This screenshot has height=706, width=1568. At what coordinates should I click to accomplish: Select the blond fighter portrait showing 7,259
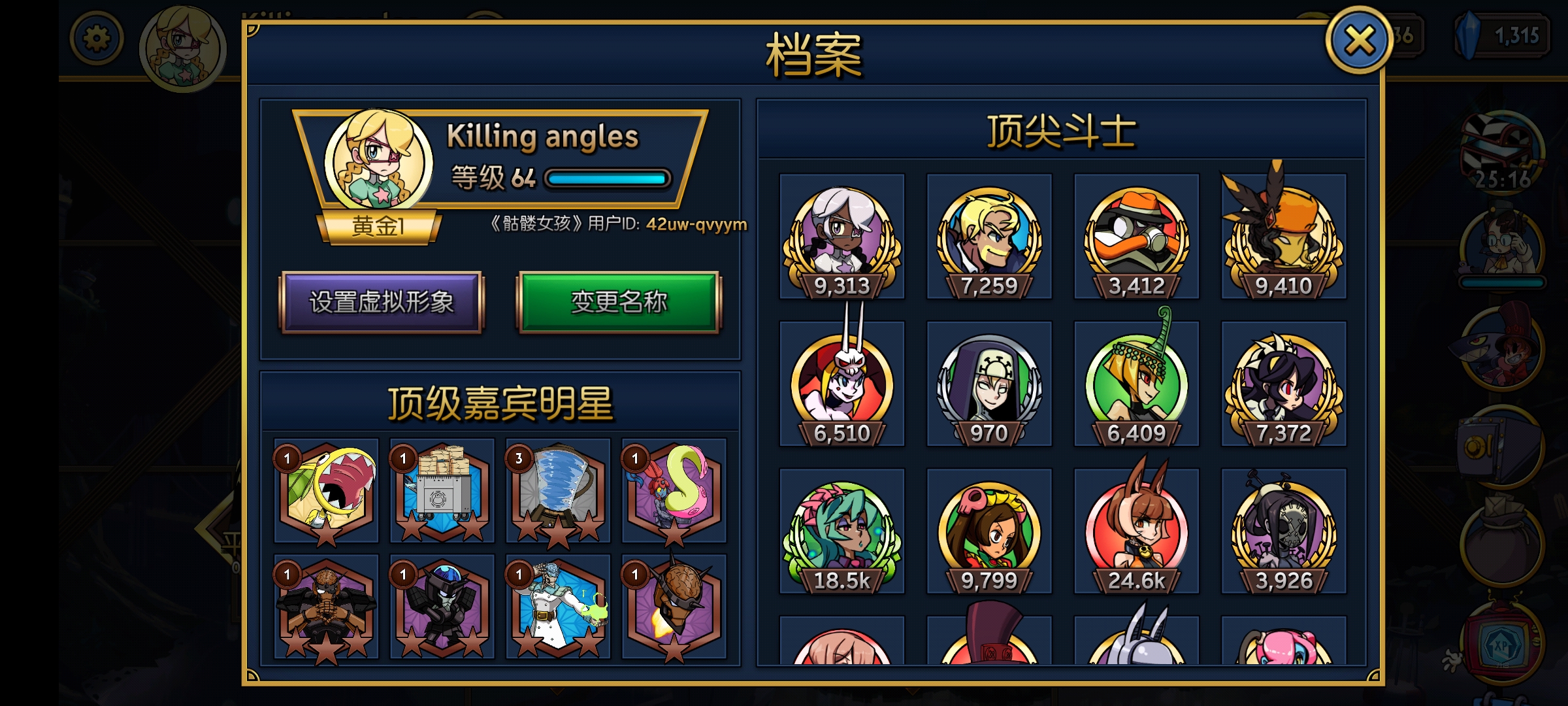click(x=989, y=237)
